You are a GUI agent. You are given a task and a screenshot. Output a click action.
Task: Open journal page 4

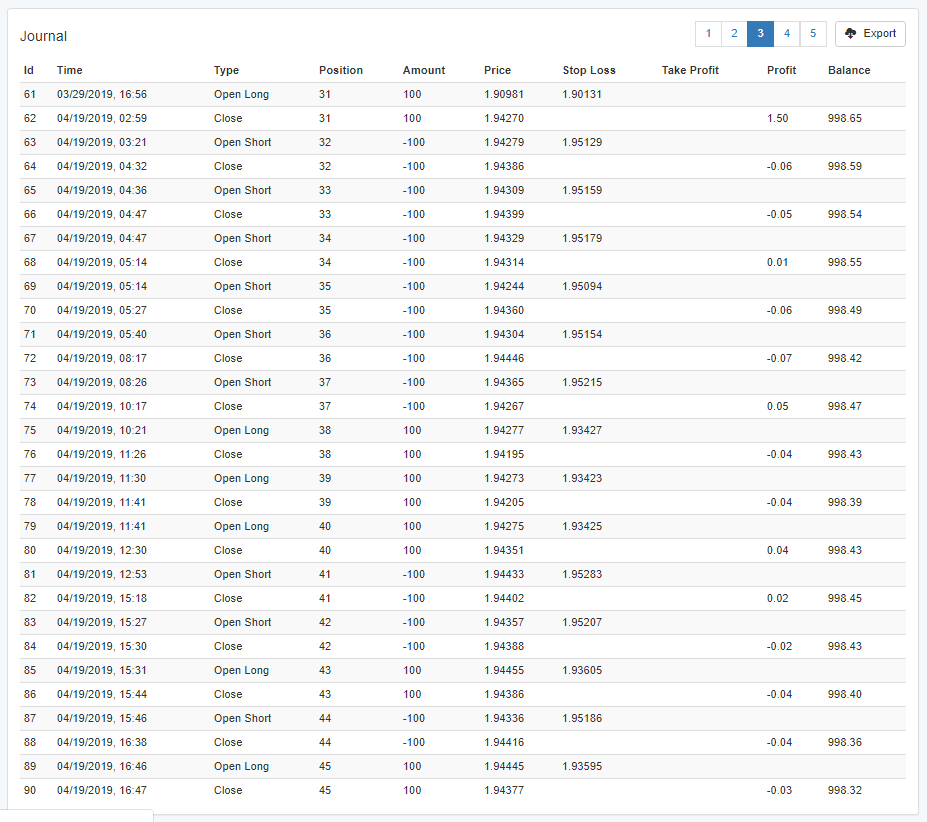coord(787,34)
